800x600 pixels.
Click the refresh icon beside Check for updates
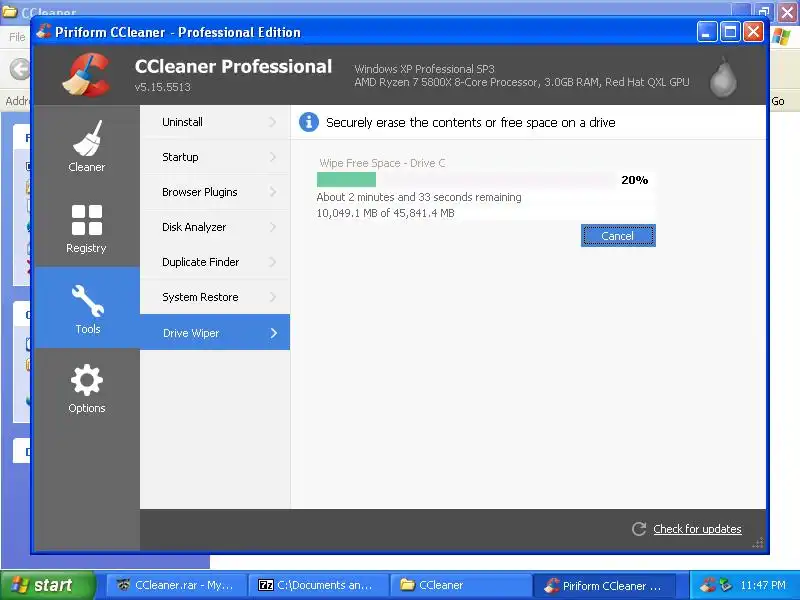click(x=639, y=529)
